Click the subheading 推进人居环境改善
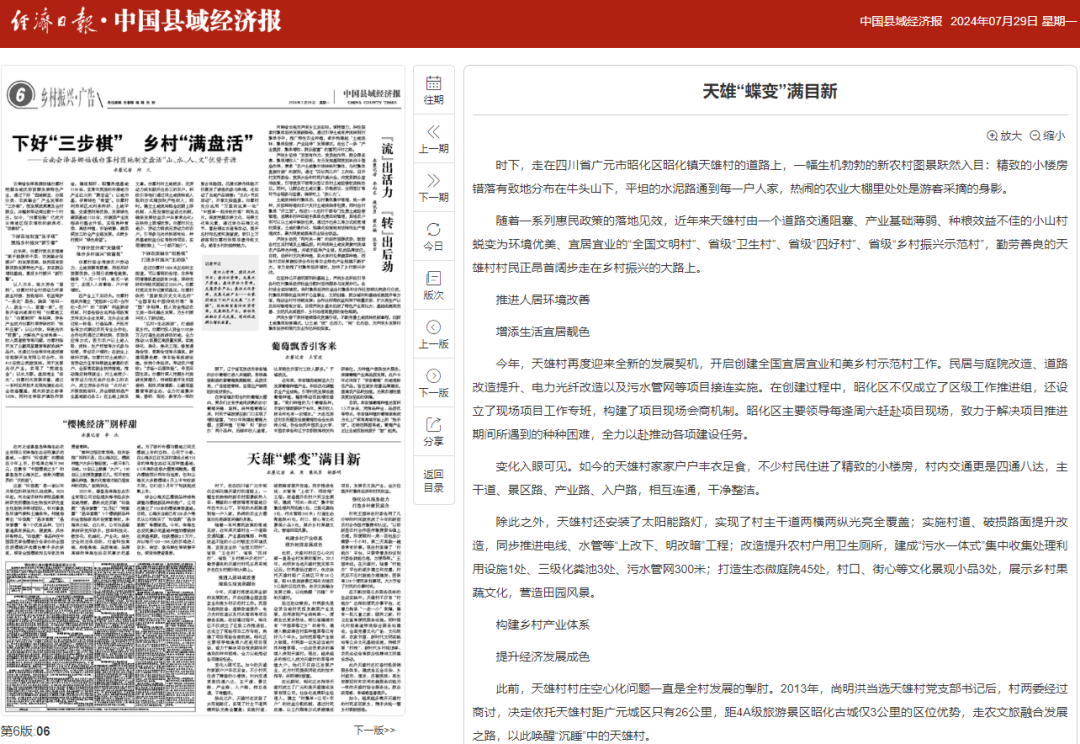This screenshot has width=1080, height=744. pos(543,300)
